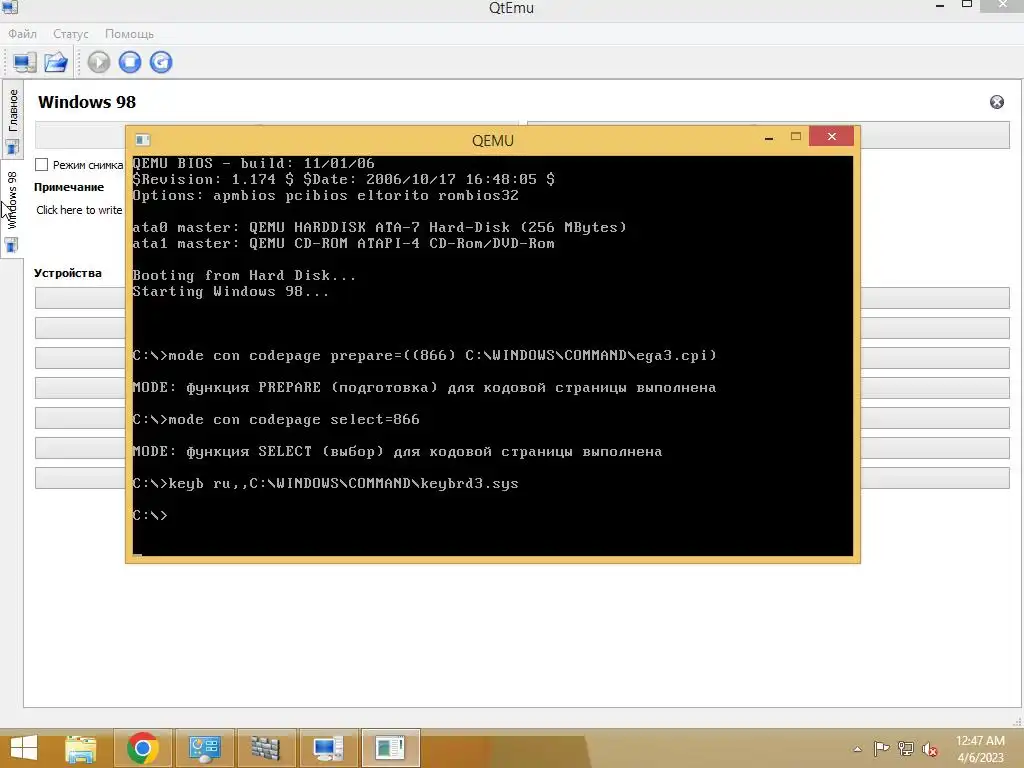Click the brick wall taskbar icon
Image resolution: width=1024 pixels, height=768 pixels.
[265, 748]
